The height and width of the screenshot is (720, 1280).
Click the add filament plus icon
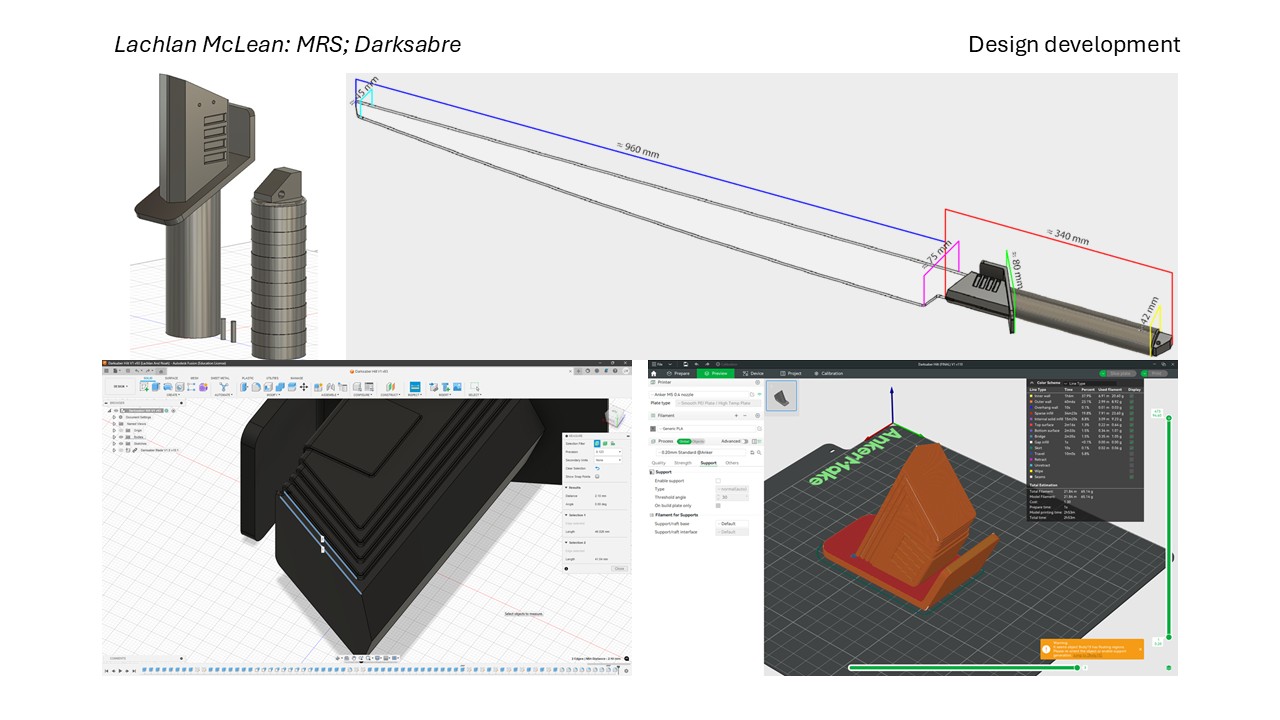736,415
